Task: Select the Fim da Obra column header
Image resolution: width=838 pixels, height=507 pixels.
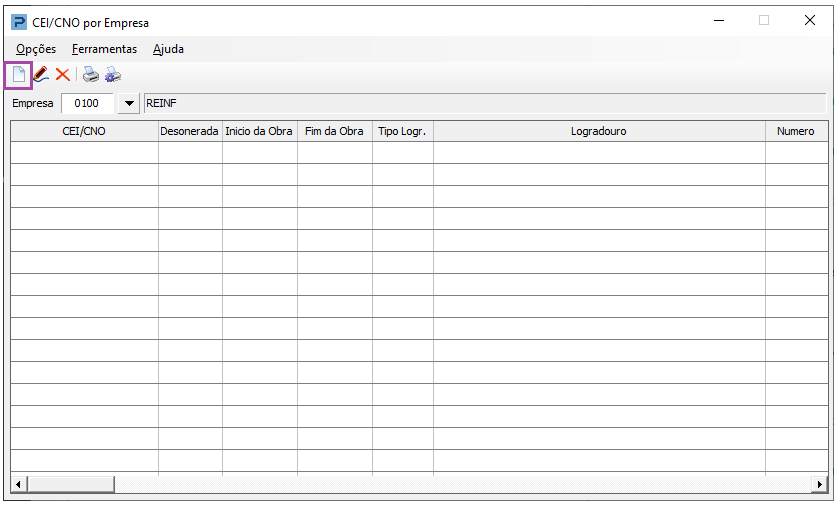Action: [334, 131]
